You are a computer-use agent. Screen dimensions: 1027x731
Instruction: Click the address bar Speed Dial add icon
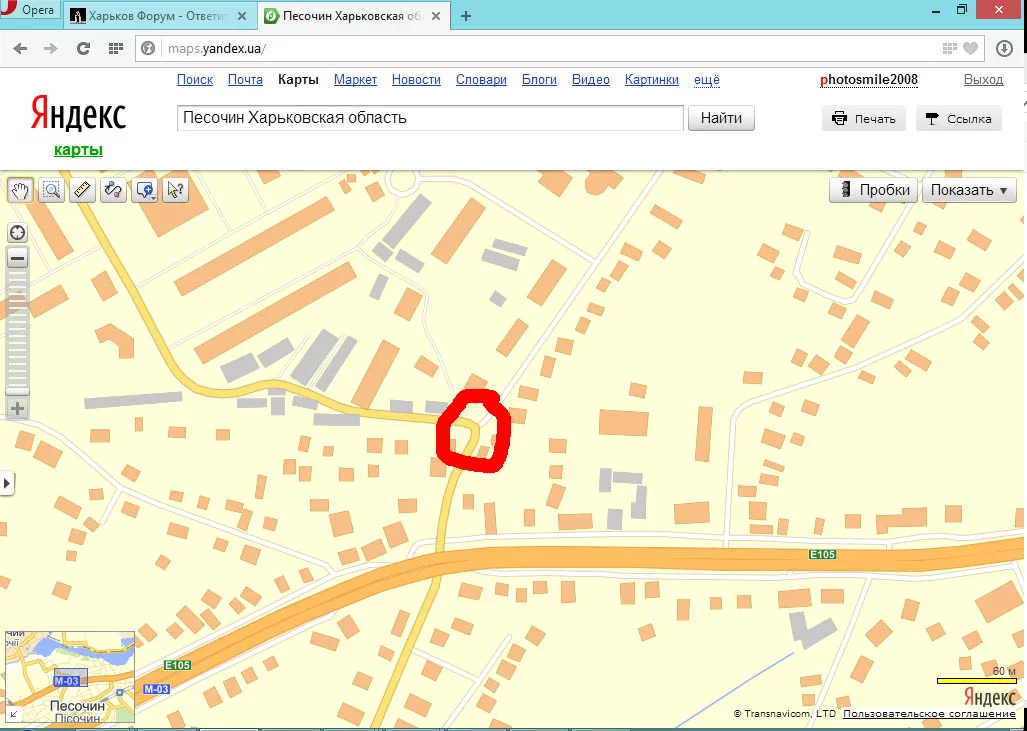pos(950,48)
